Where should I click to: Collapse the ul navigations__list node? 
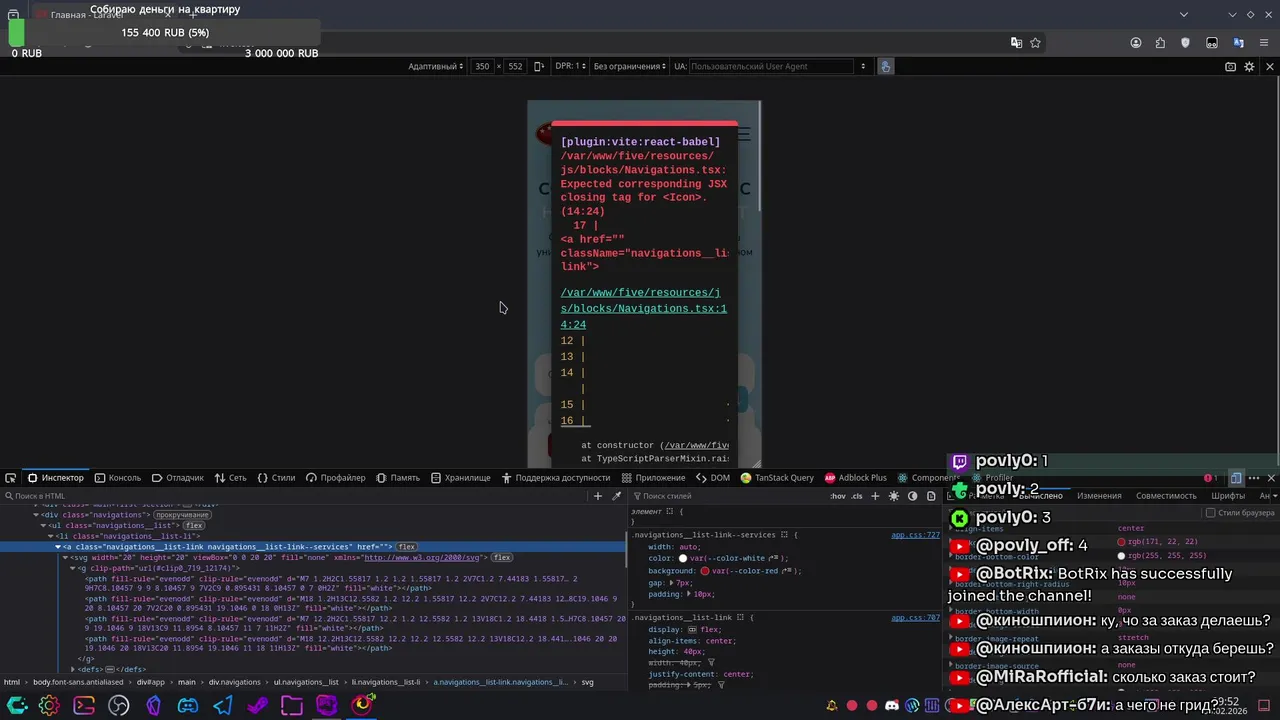[x=43, y=525]
